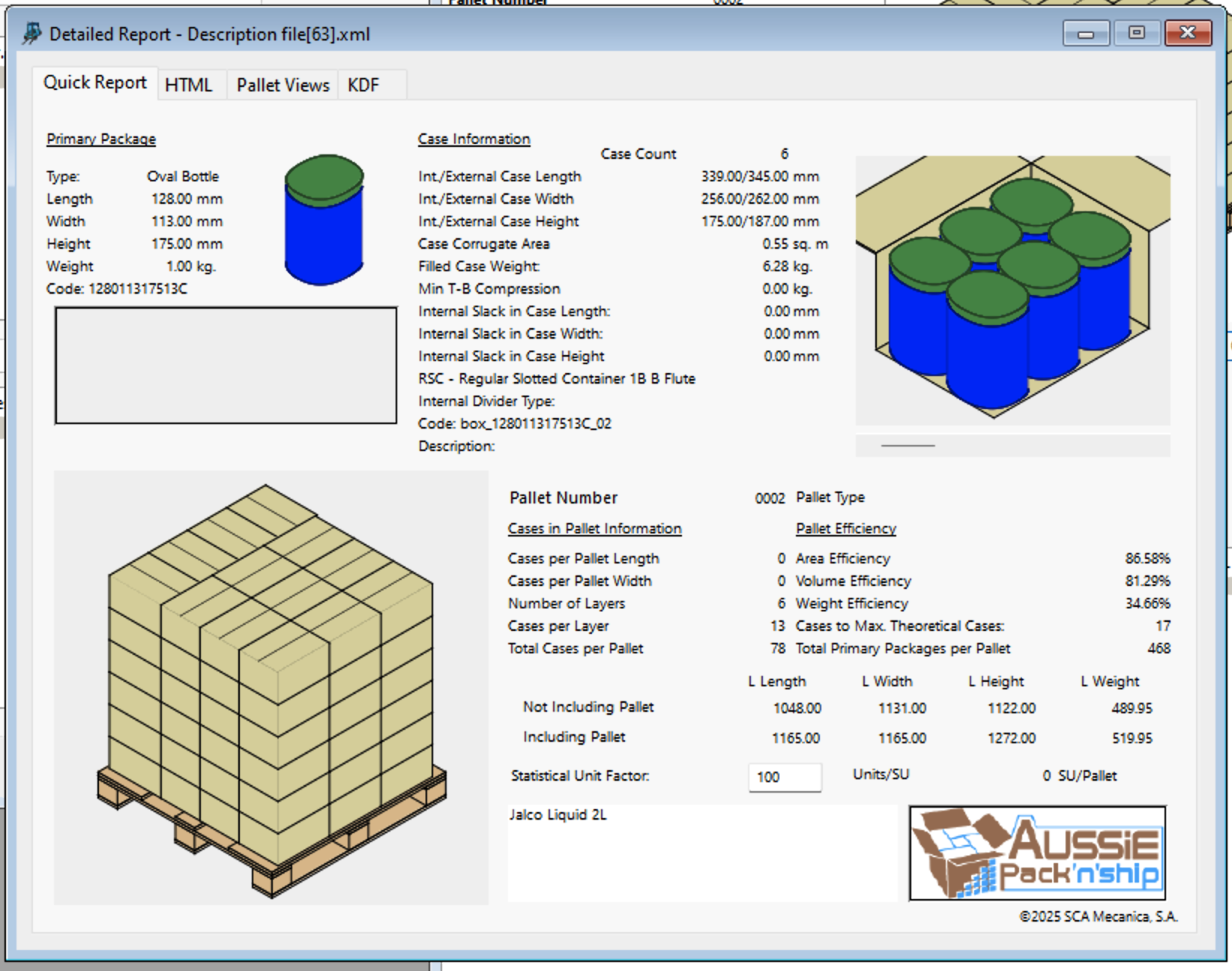Switch to the Quick Report tab

pos(95,82)
